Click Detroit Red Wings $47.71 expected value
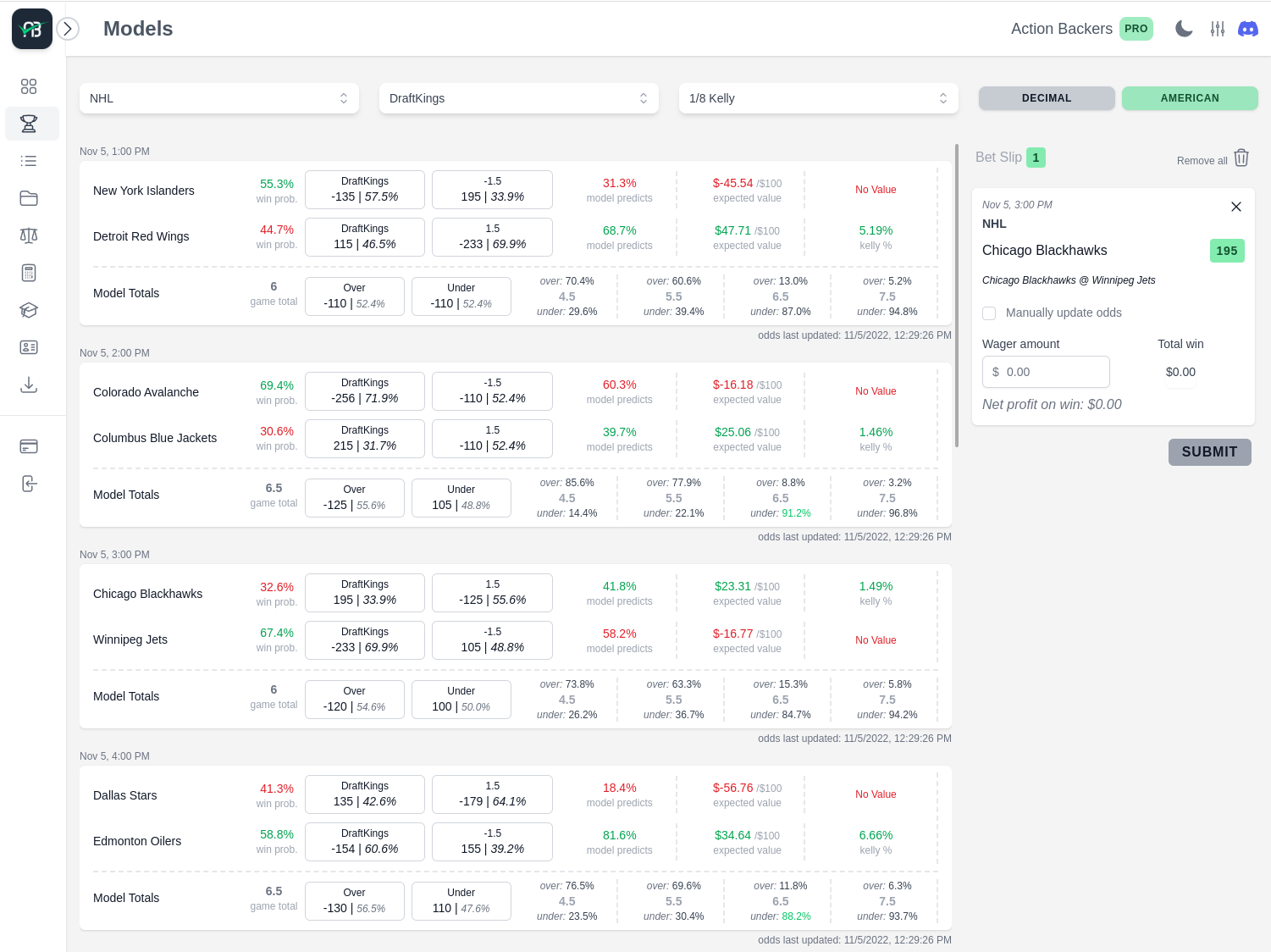Viewport: 1271px width, 952px height. pyautogui.click(x=732, y=230)
